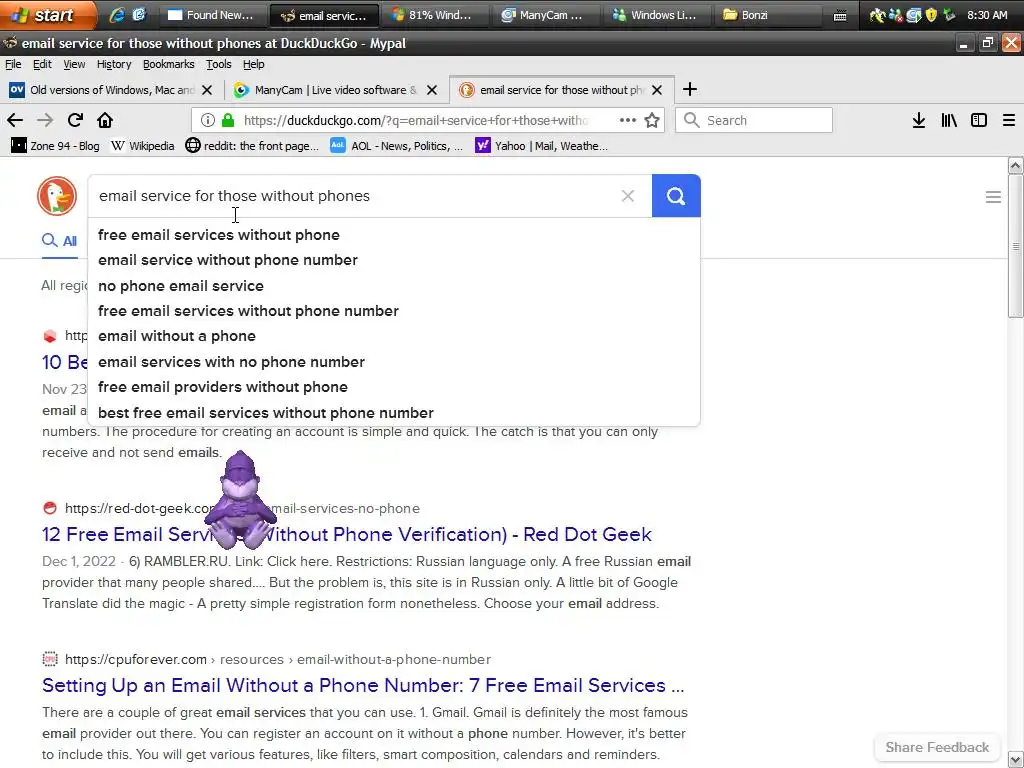Click the address bar URL
Image resolution: width=1024 pixels, height=768 pixels.
click(x=415, y=120)
